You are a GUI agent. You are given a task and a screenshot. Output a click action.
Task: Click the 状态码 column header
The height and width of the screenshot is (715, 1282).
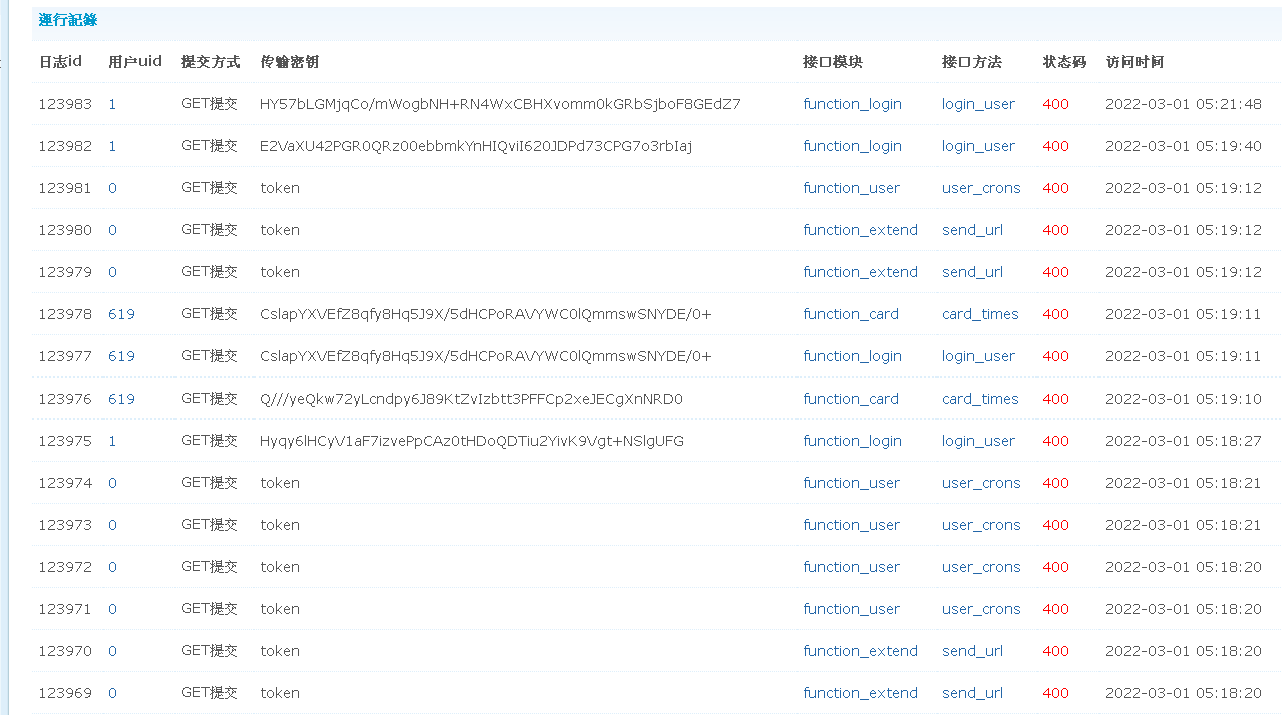[1064, 62]
